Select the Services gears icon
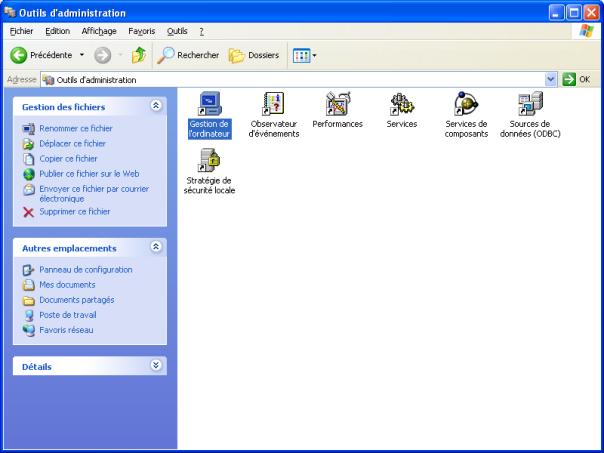 402,104
